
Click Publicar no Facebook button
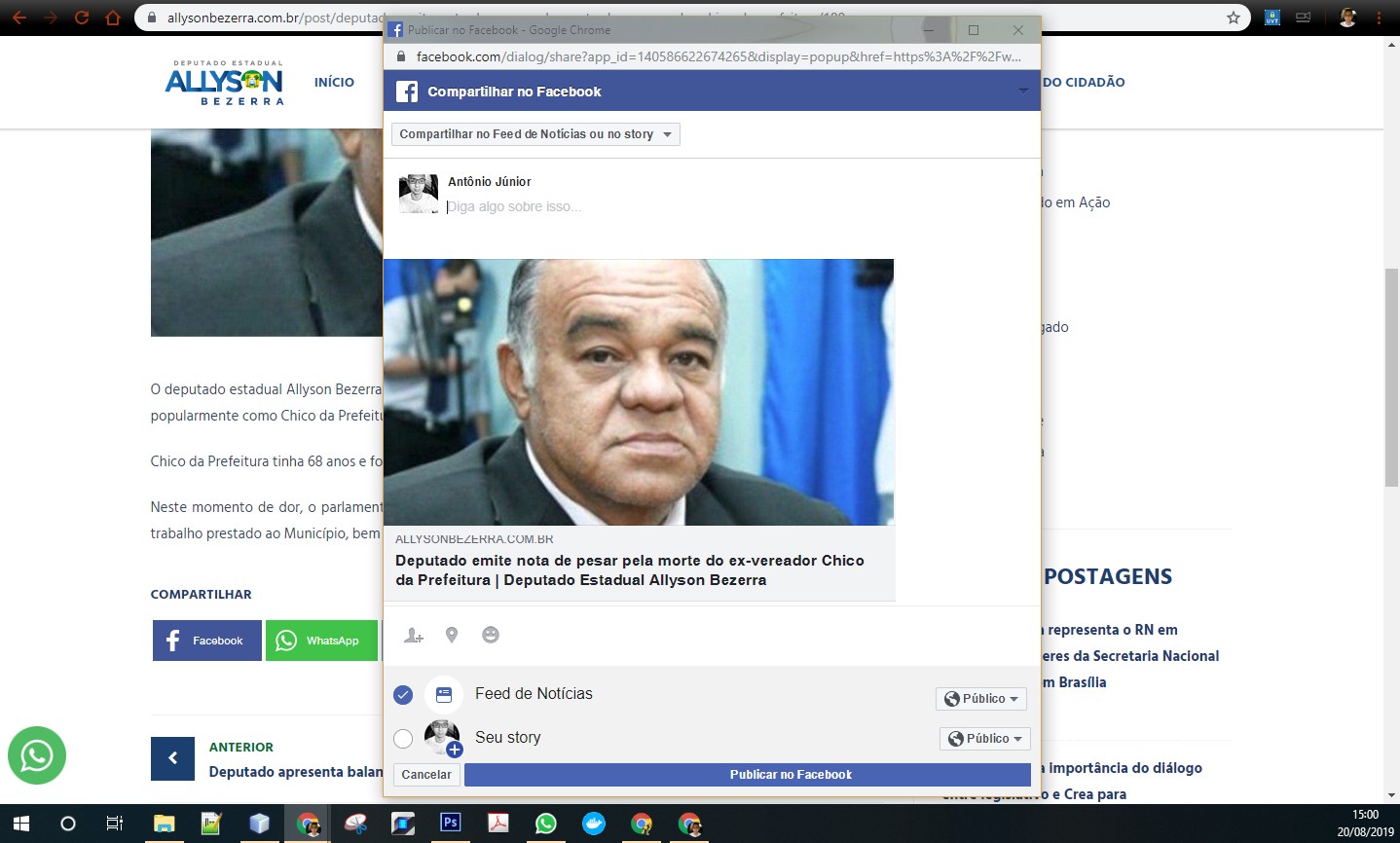748,775
